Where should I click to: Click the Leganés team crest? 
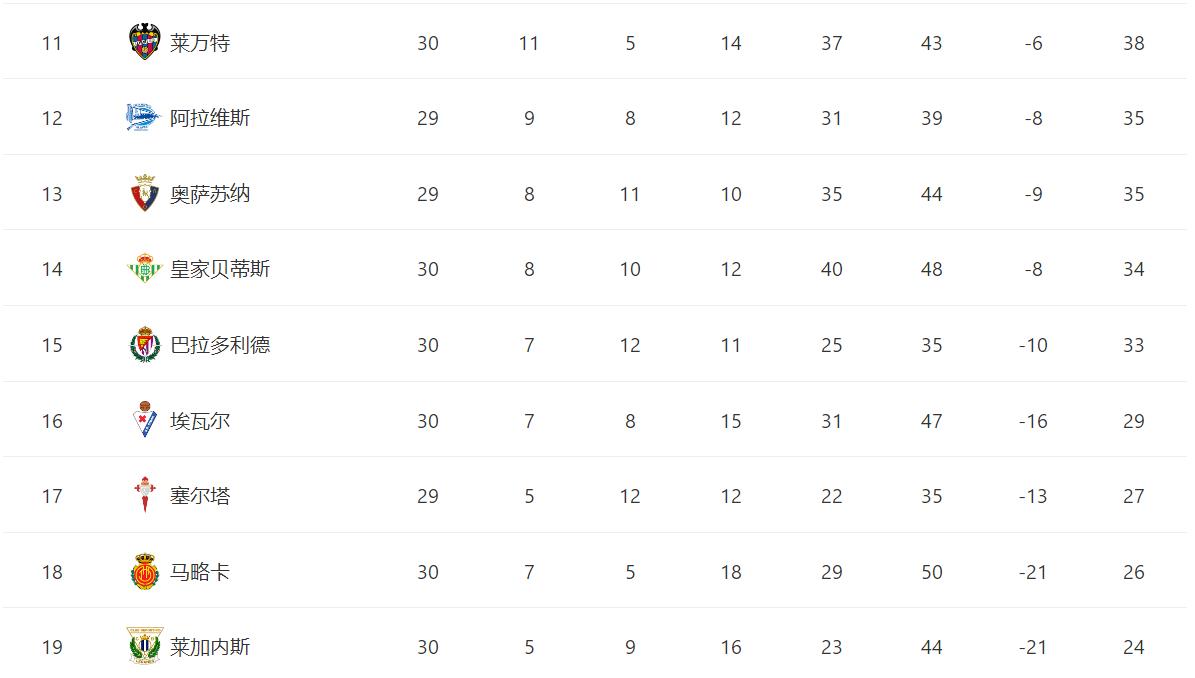pos(145,647)
